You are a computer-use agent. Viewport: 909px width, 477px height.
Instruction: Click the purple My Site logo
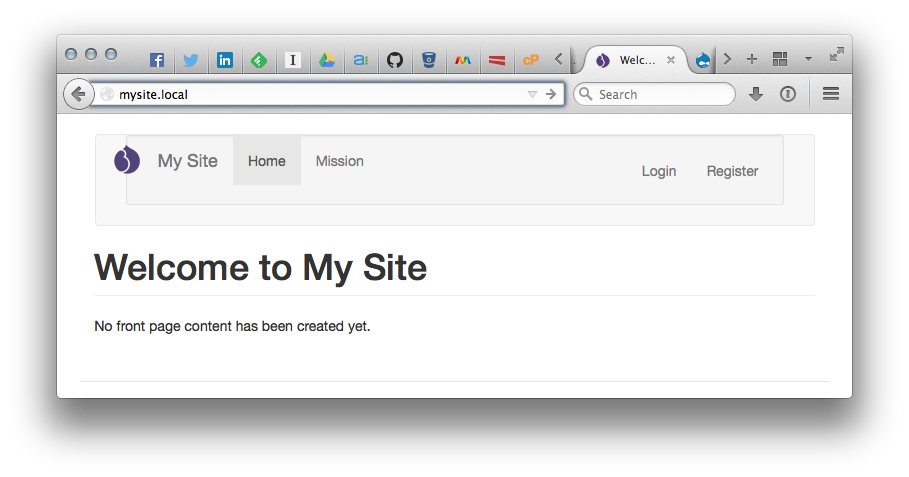coord(127,160)
